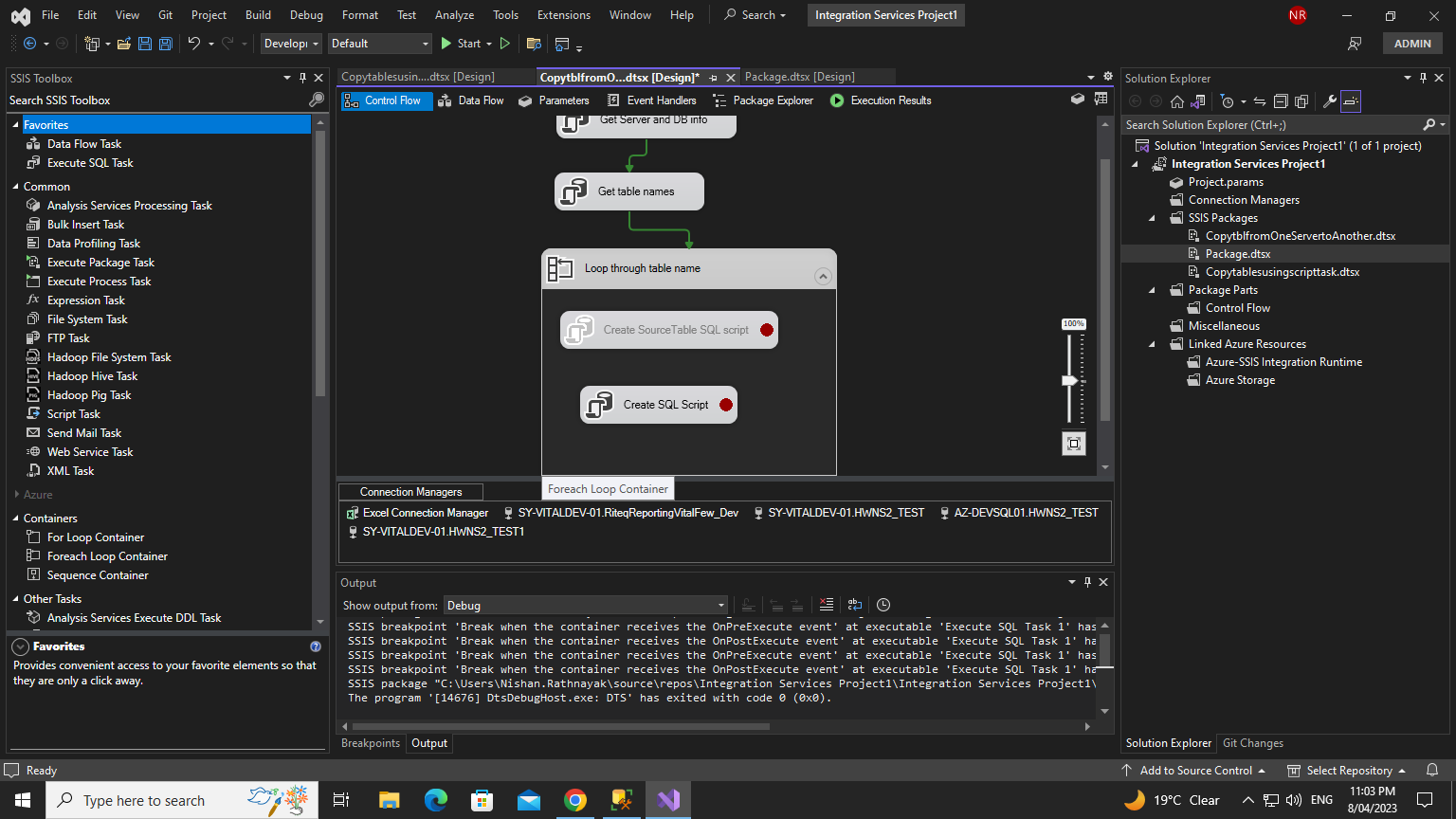Click the Find in Files folder icon

click(534, 44)
